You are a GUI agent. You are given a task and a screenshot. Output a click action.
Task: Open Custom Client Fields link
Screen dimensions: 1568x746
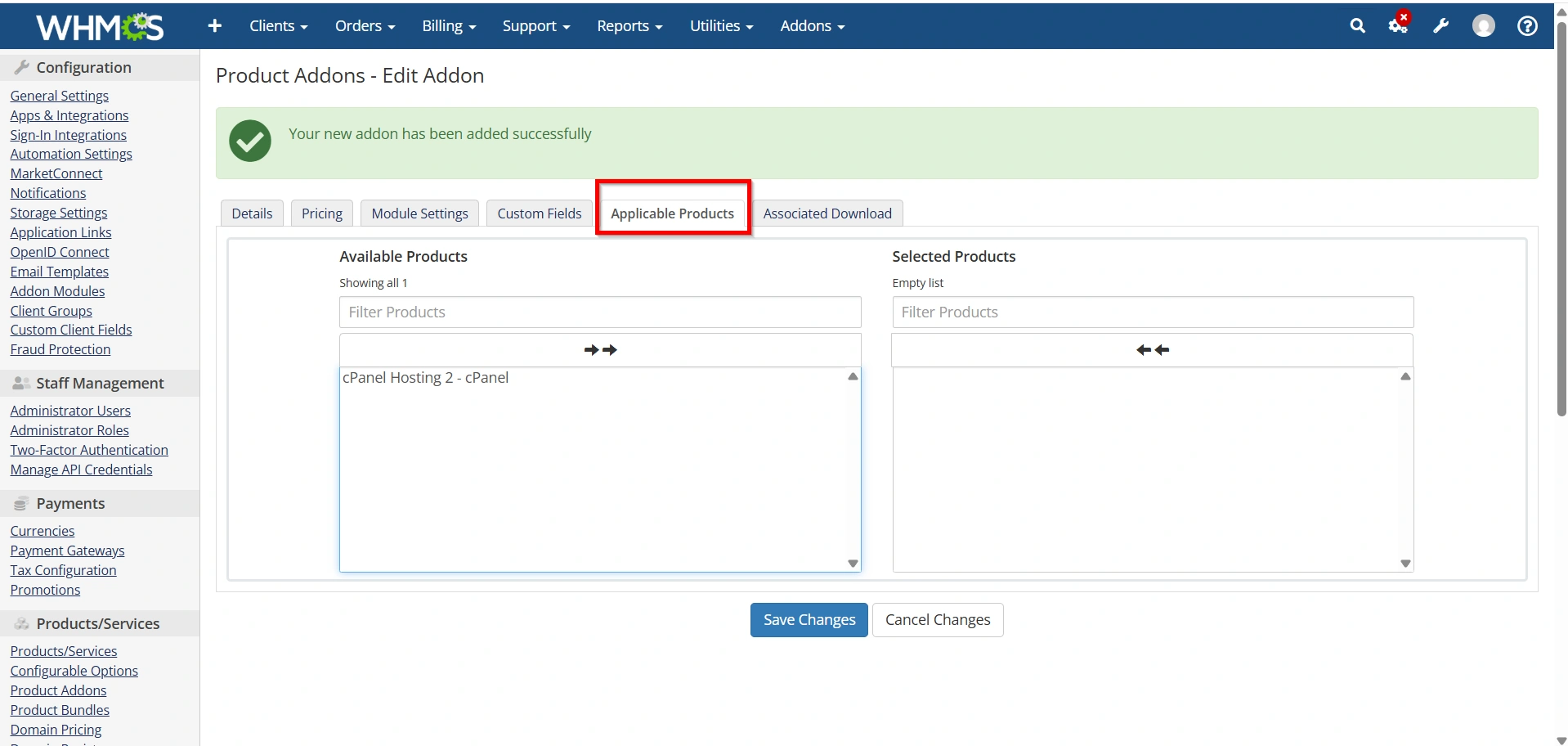pyautogui.click(x=71, y=330)
